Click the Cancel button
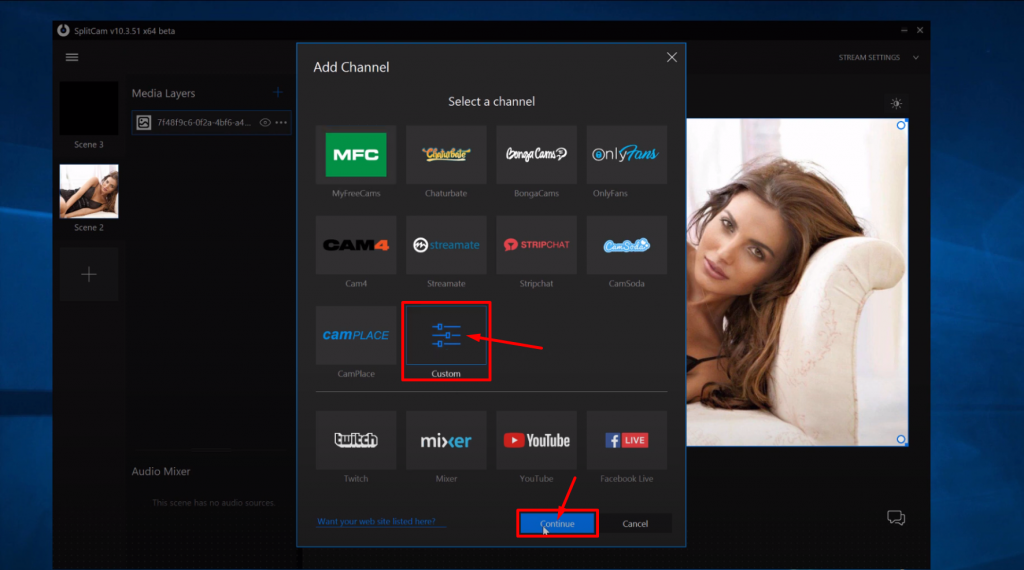 (x=635, y=524)
